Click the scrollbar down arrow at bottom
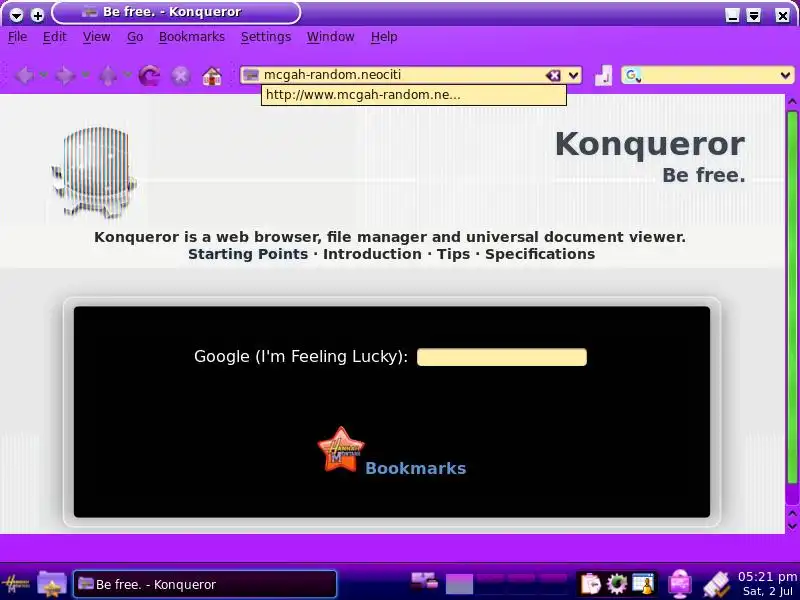The image size is (800, 600). point(792,526)
